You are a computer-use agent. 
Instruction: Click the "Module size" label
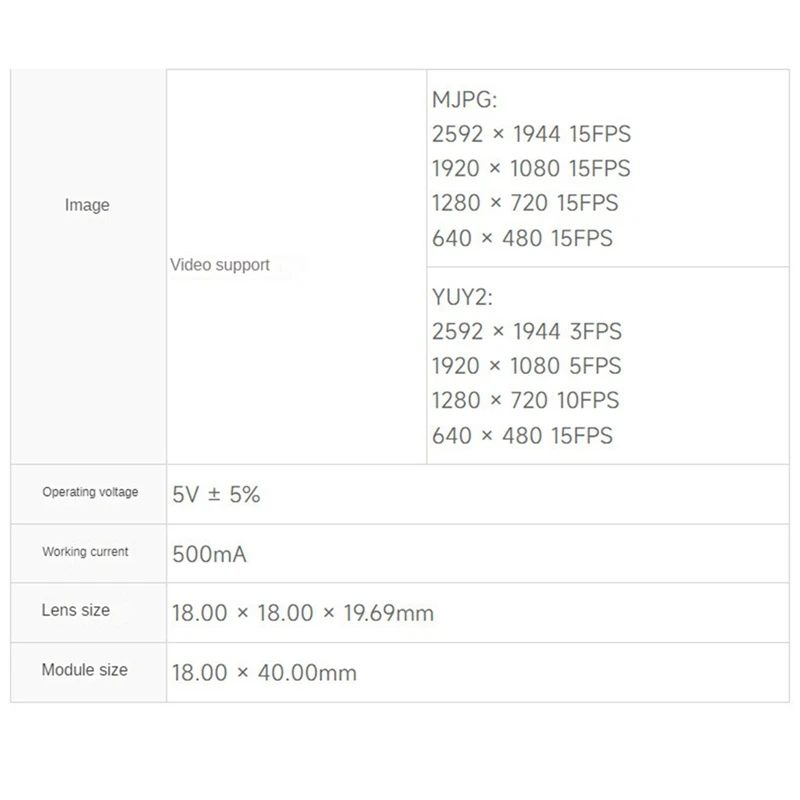click(x=84, y=670)
